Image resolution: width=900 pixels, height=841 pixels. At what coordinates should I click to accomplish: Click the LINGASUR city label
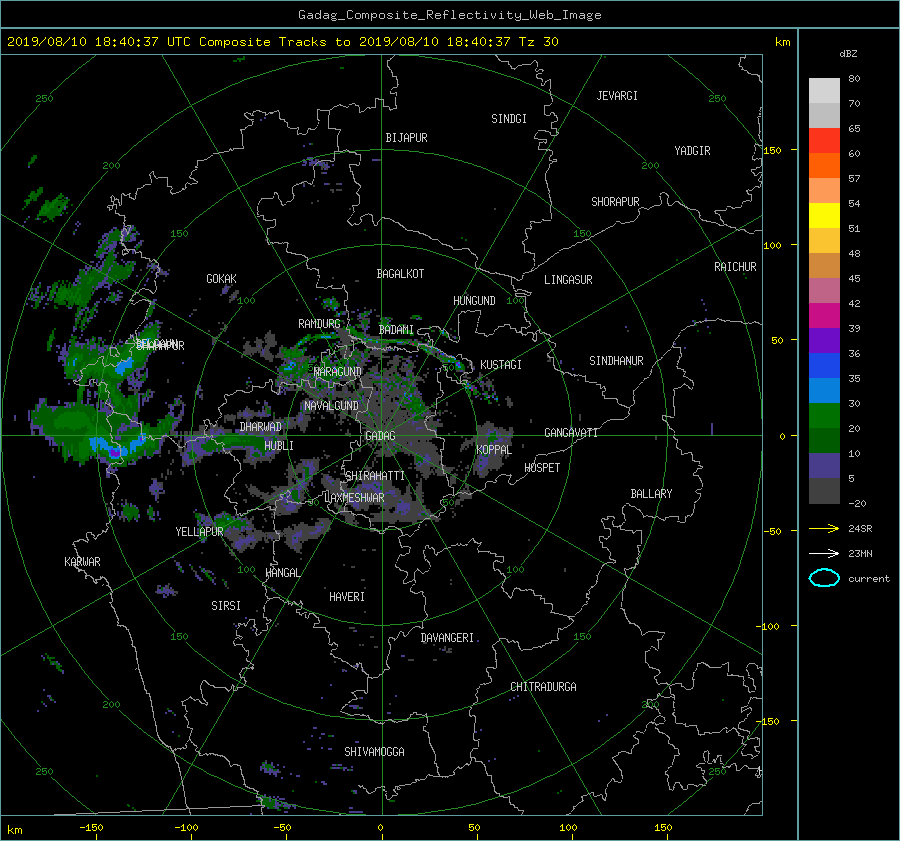(568, 280)
